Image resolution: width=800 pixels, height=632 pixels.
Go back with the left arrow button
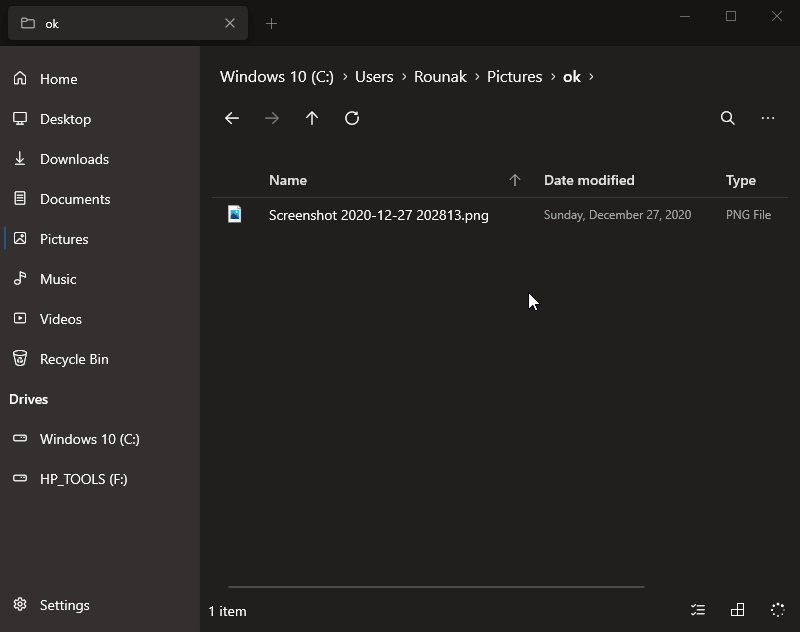[232, 118]
